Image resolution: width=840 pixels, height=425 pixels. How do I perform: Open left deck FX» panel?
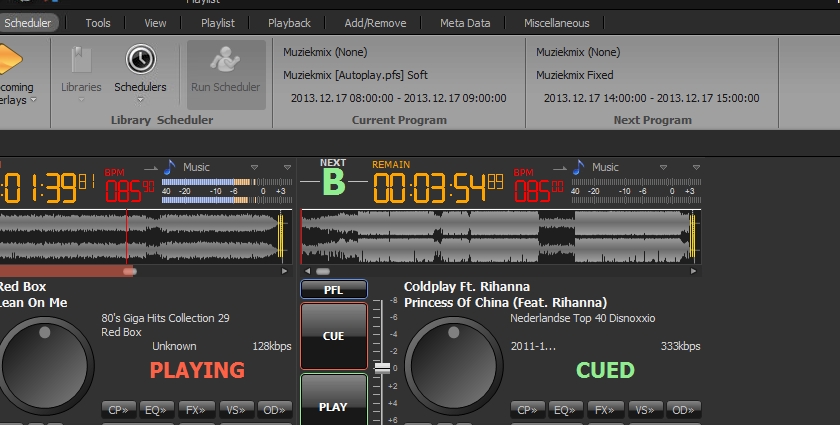point(196,410)
